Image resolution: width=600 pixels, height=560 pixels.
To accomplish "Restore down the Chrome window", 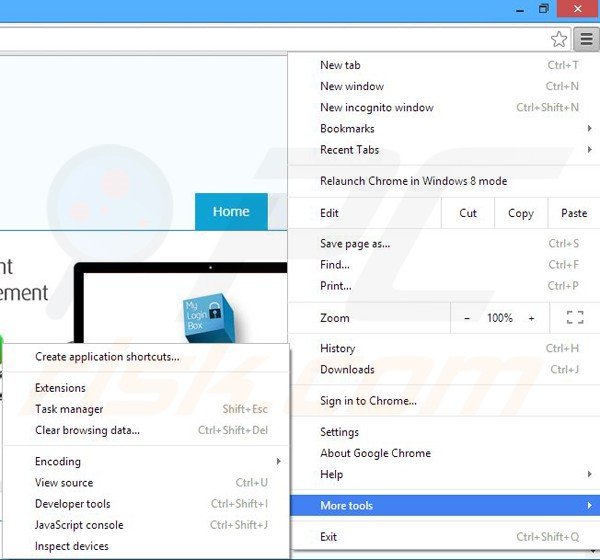I will (543, 9).
